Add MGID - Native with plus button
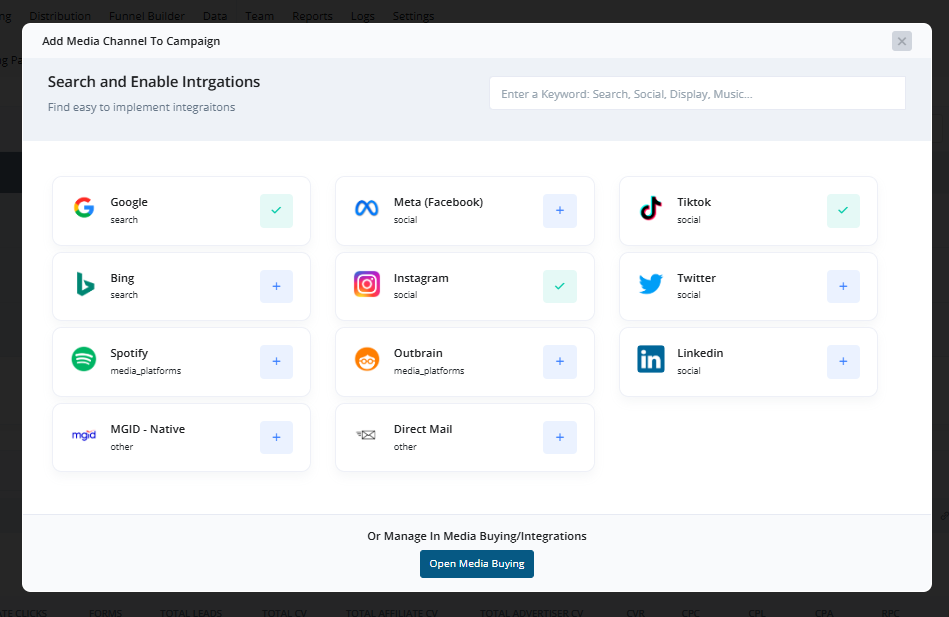This screenshot has width=949, height=617. tap(276, 437)
